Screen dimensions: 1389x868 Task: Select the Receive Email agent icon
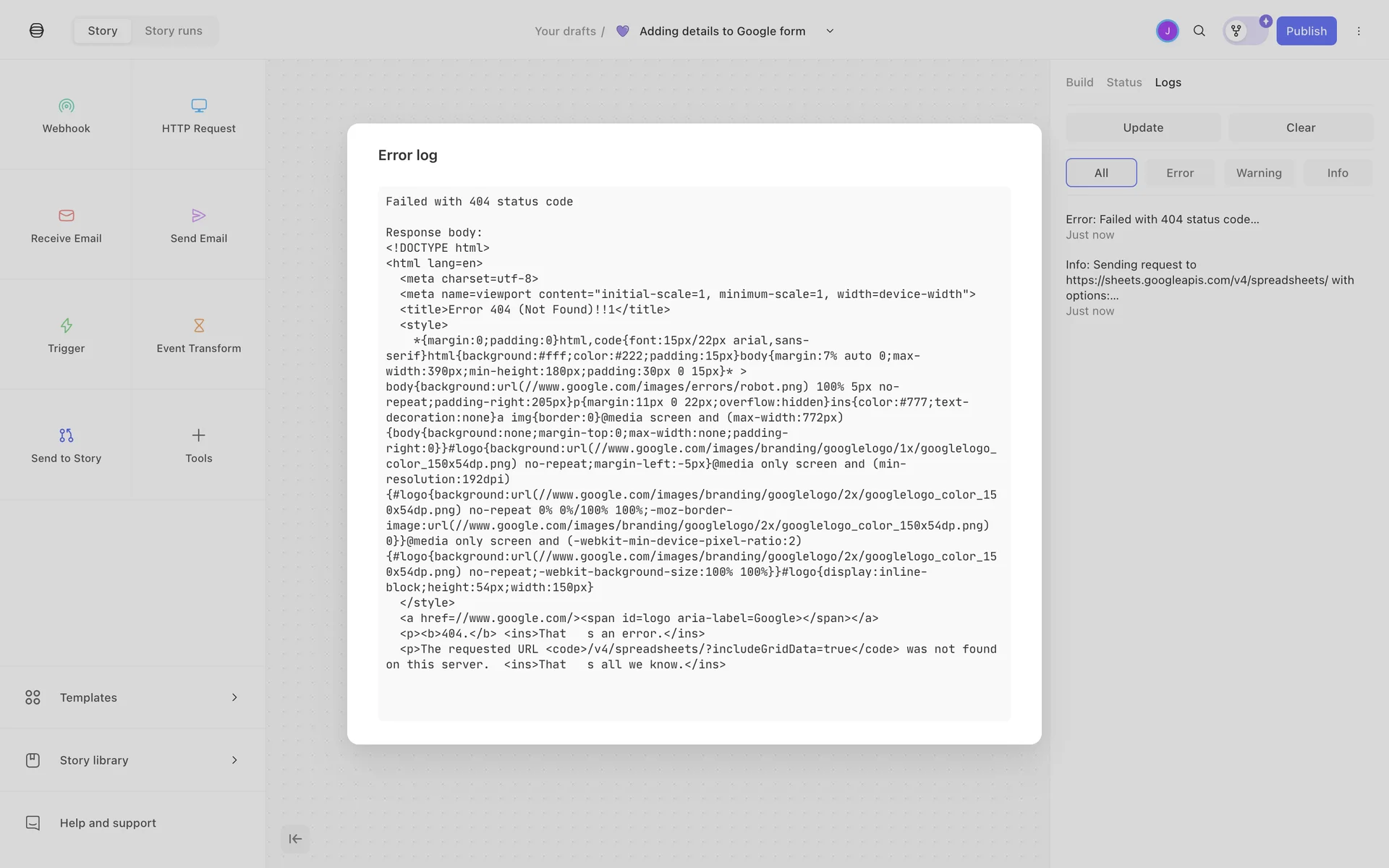(x=66, y=216)
